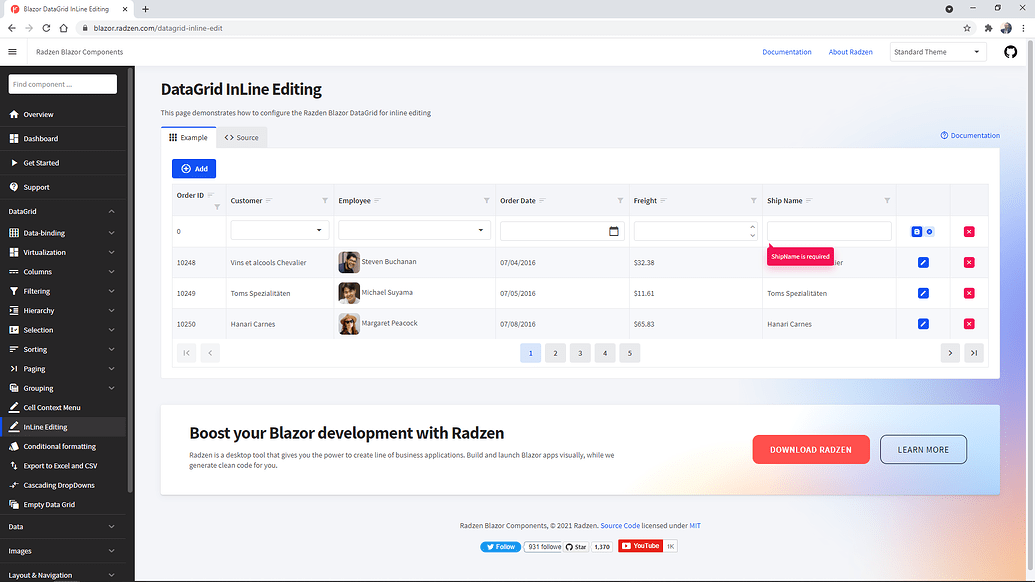The height and width of the screenshot is (582, 1035).
Task: Go to page 3 in the pagination
Action: (579, 353)
